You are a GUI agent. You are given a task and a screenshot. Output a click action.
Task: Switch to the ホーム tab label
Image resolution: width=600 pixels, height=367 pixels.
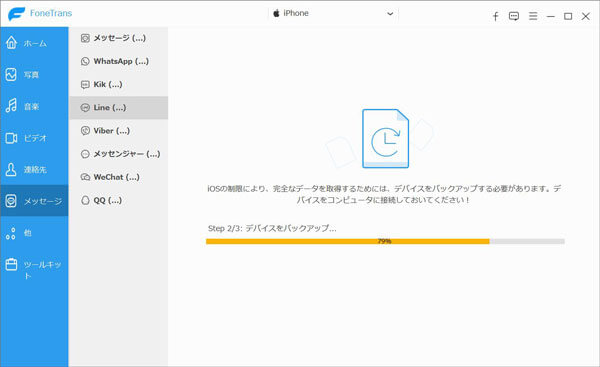coord(35,43)
